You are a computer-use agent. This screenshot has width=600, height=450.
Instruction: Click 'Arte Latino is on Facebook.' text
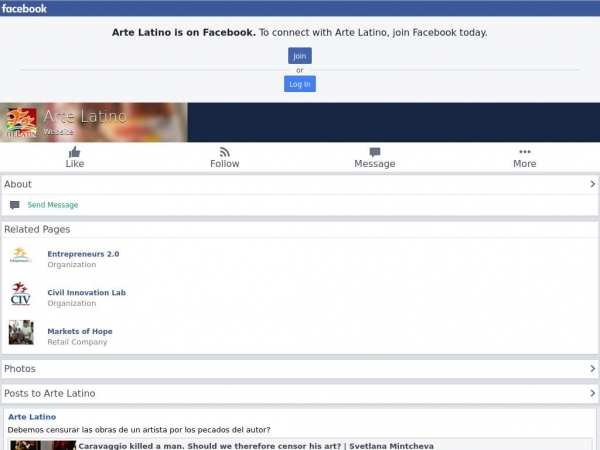(x=184, y=33)
